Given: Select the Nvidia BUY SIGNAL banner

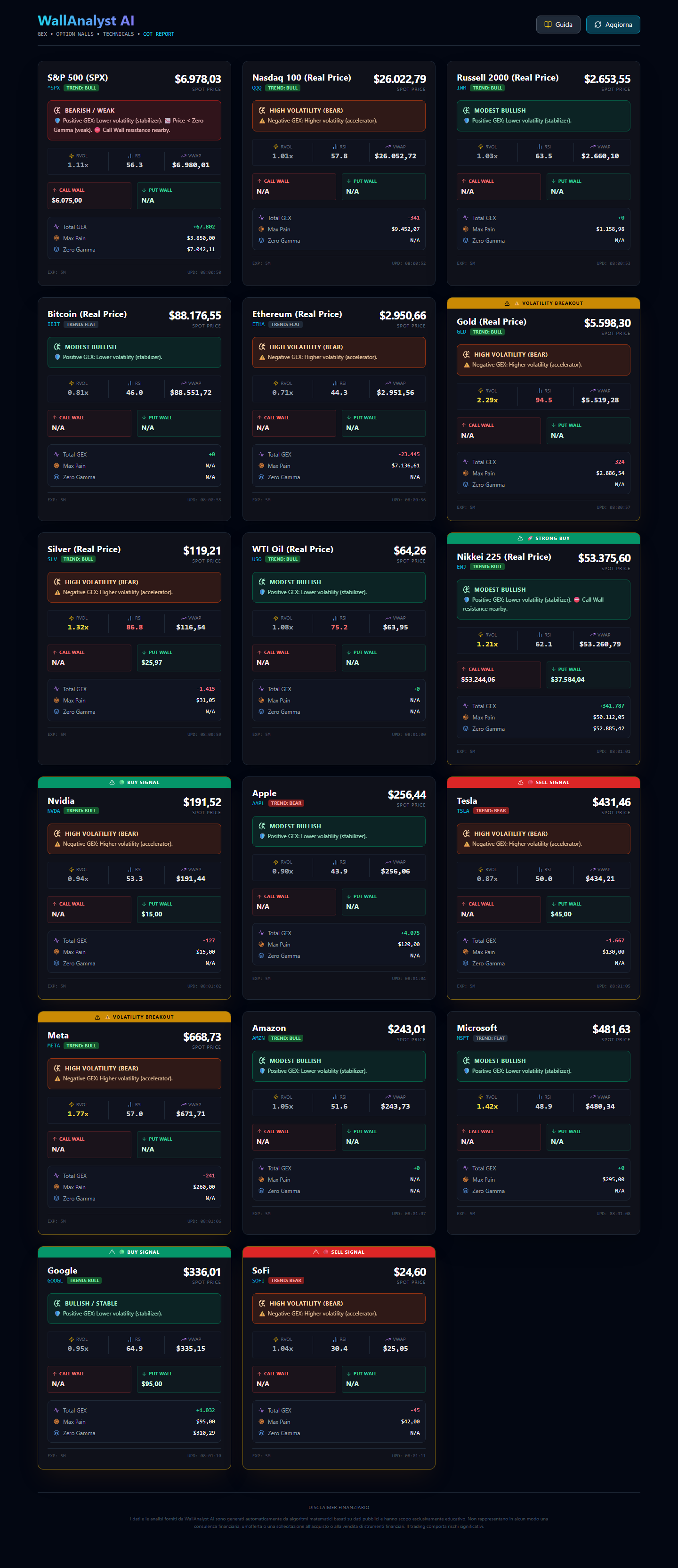Looking at the screenshot, I should pos(134,782).
